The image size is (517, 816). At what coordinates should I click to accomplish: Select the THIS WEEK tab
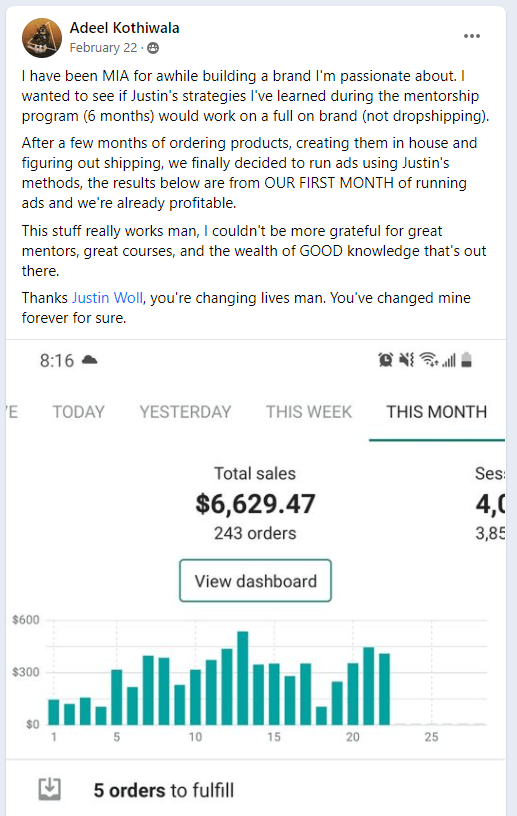click(309, 412)
